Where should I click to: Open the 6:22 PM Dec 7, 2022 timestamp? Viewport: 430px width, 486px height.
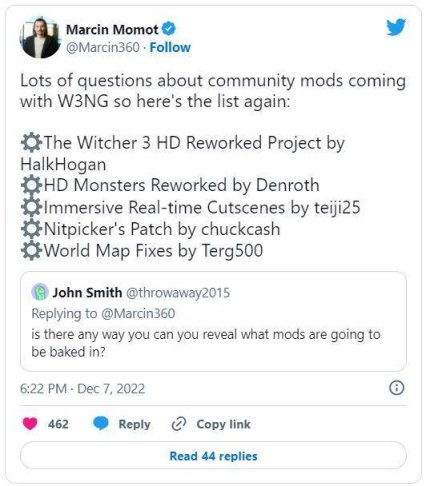82,389
